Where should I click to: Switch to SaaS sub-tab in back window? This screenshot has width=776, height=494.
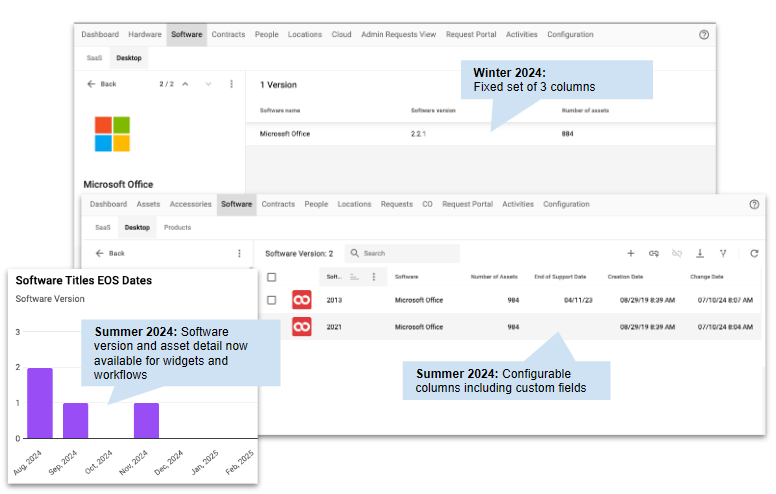94,58
